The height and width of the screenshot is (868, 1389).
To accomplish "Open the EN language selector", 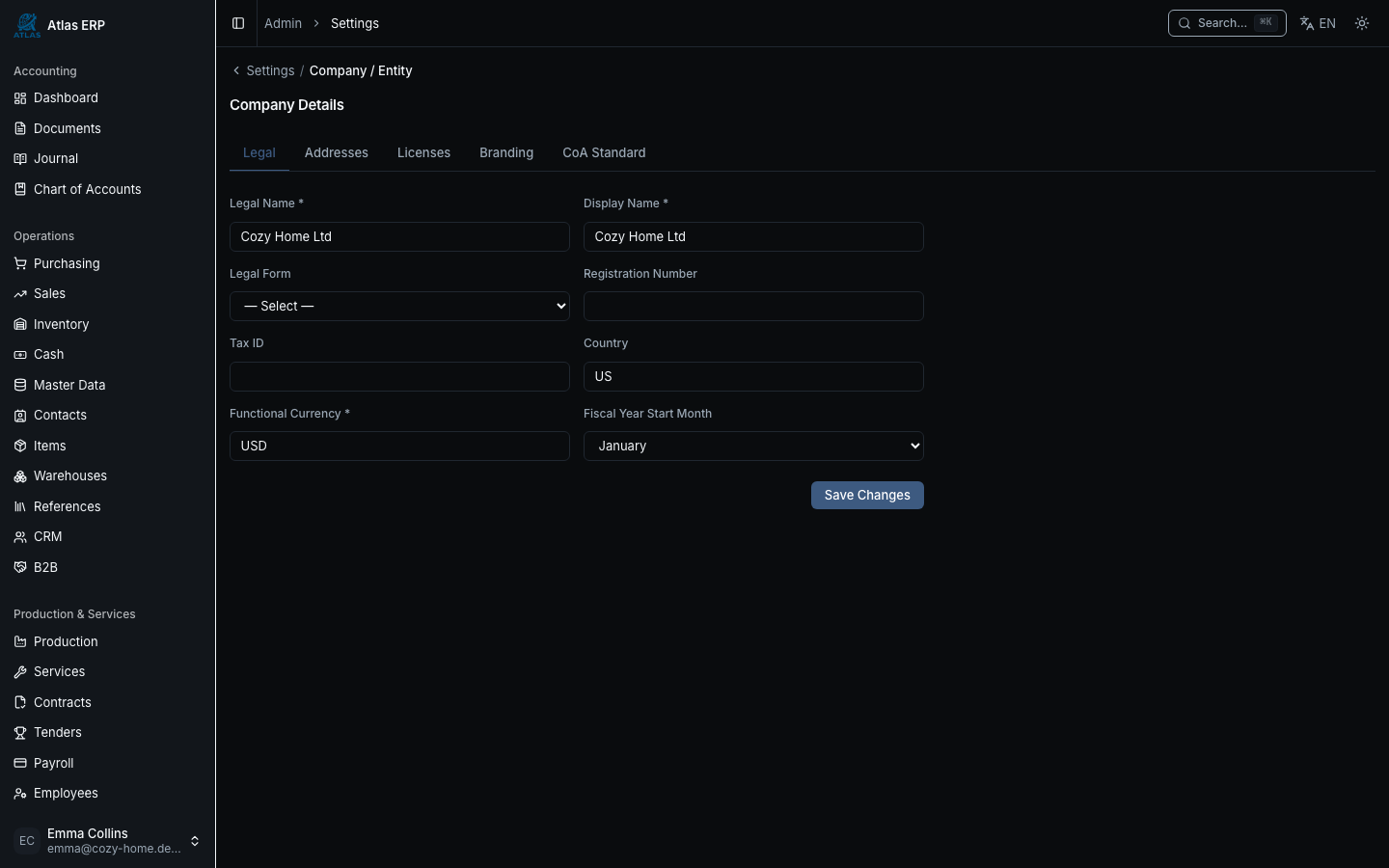I will point(1318,23).
